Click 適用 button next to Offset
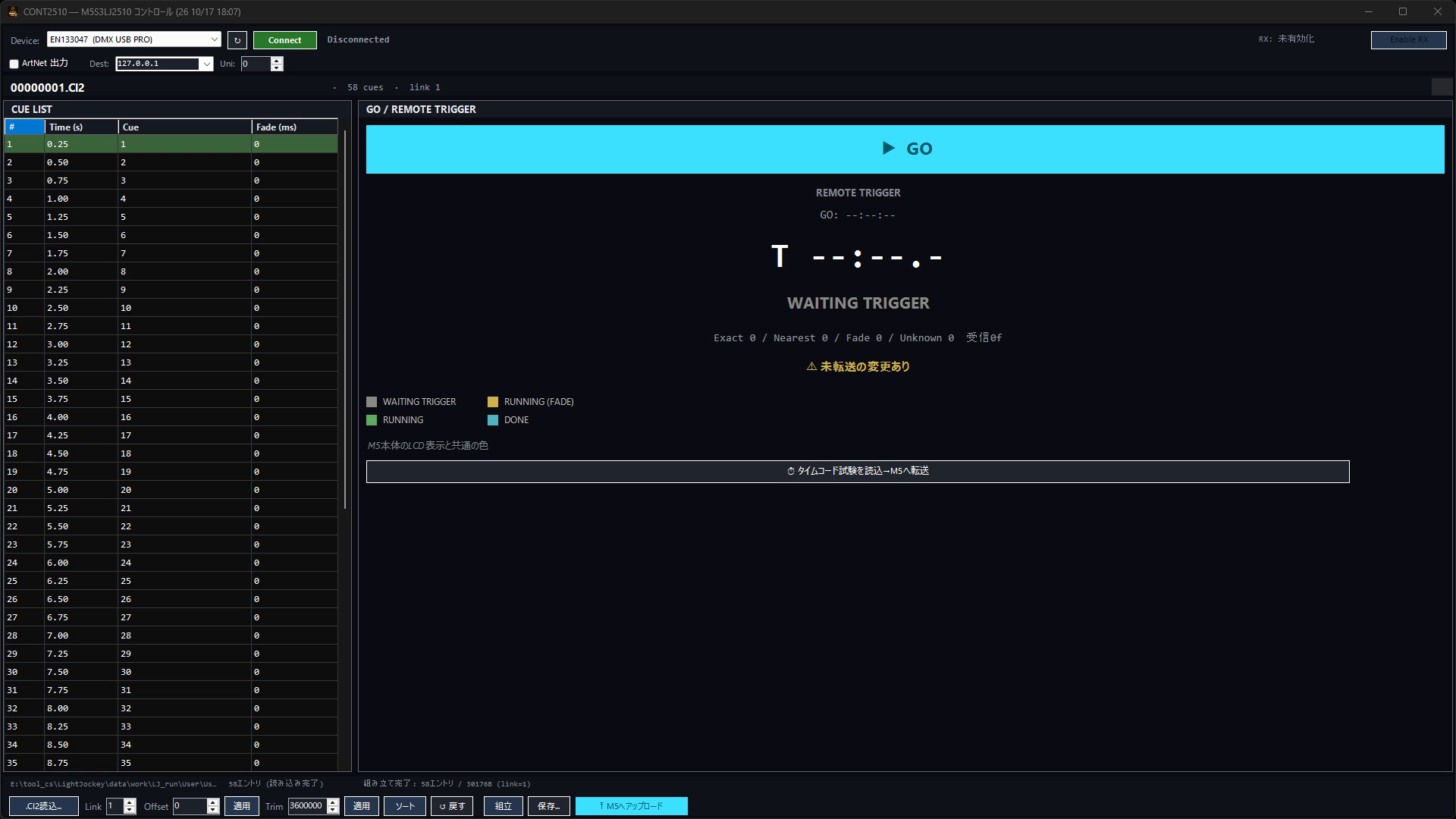This screenshot has height=819, width=1456. tap(242, 806)
